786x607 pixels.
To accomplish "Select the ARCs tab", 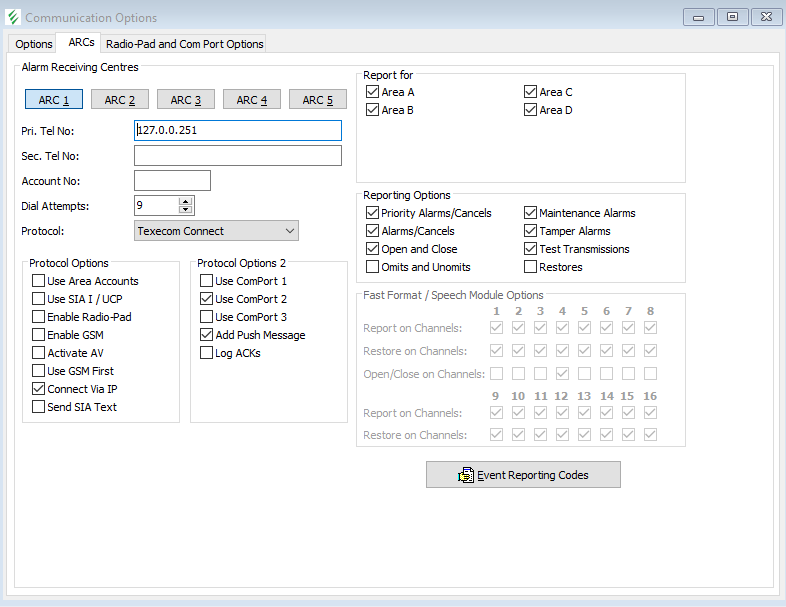I will pos(81,43).
